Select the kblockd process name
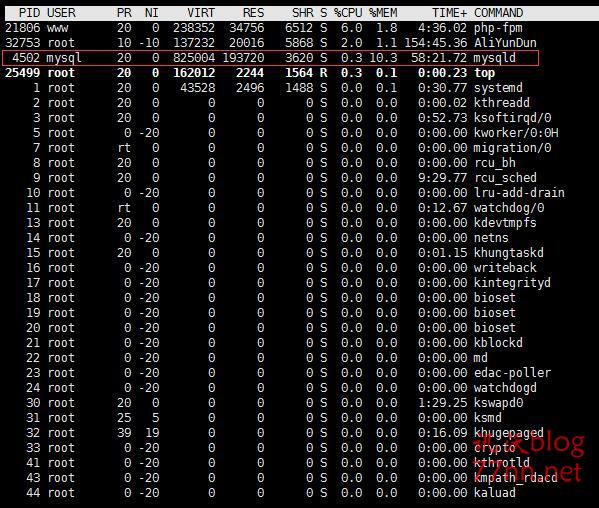Image resolution: width=599 pixels, height=508 pixels. pyautogui.click(x=498, y=343)
